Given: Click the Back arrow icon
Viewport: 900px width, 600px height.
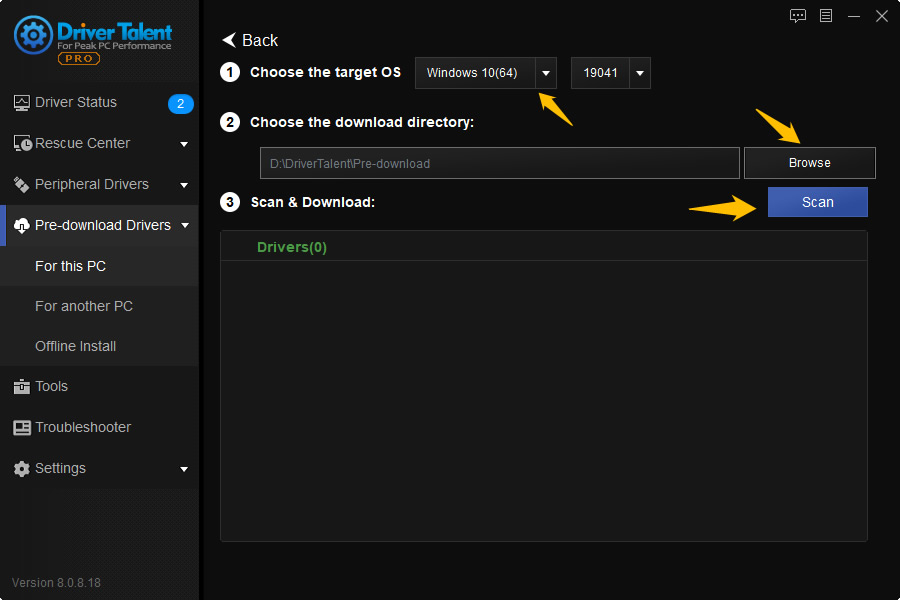Looking at the screenshot, I should click(x=228, y=40).
